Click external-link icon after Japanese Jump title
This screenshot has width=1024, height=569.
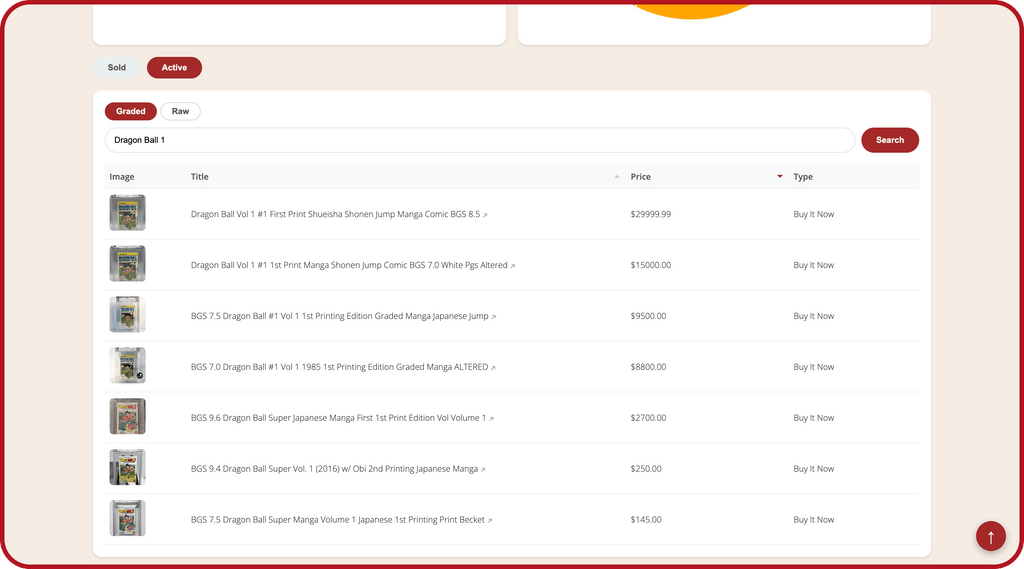494,317
